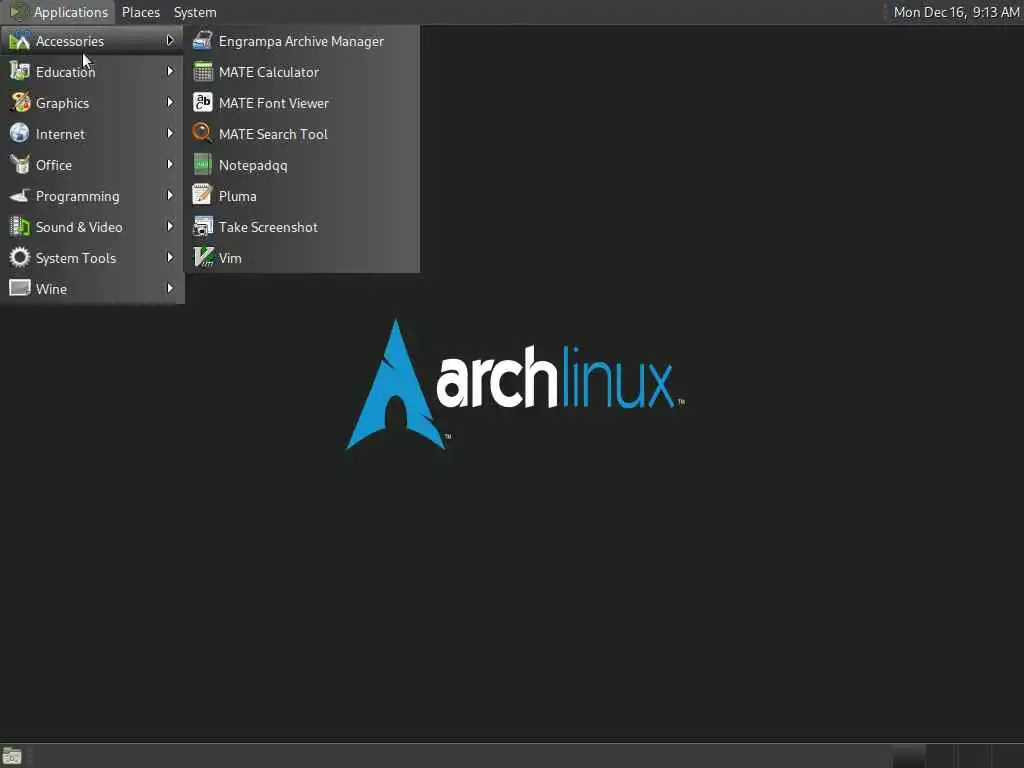Click the workspace switcher in bottom panel

pyautogui.click(x=957, y=756)
